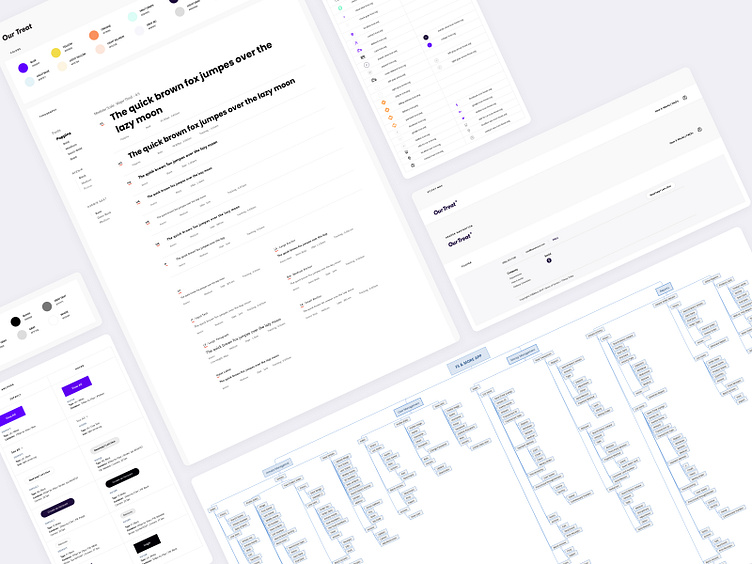Click the purple circle icon below the navy circle
Viewport: 752px width, 564px height.
click(x=430, y=45)
